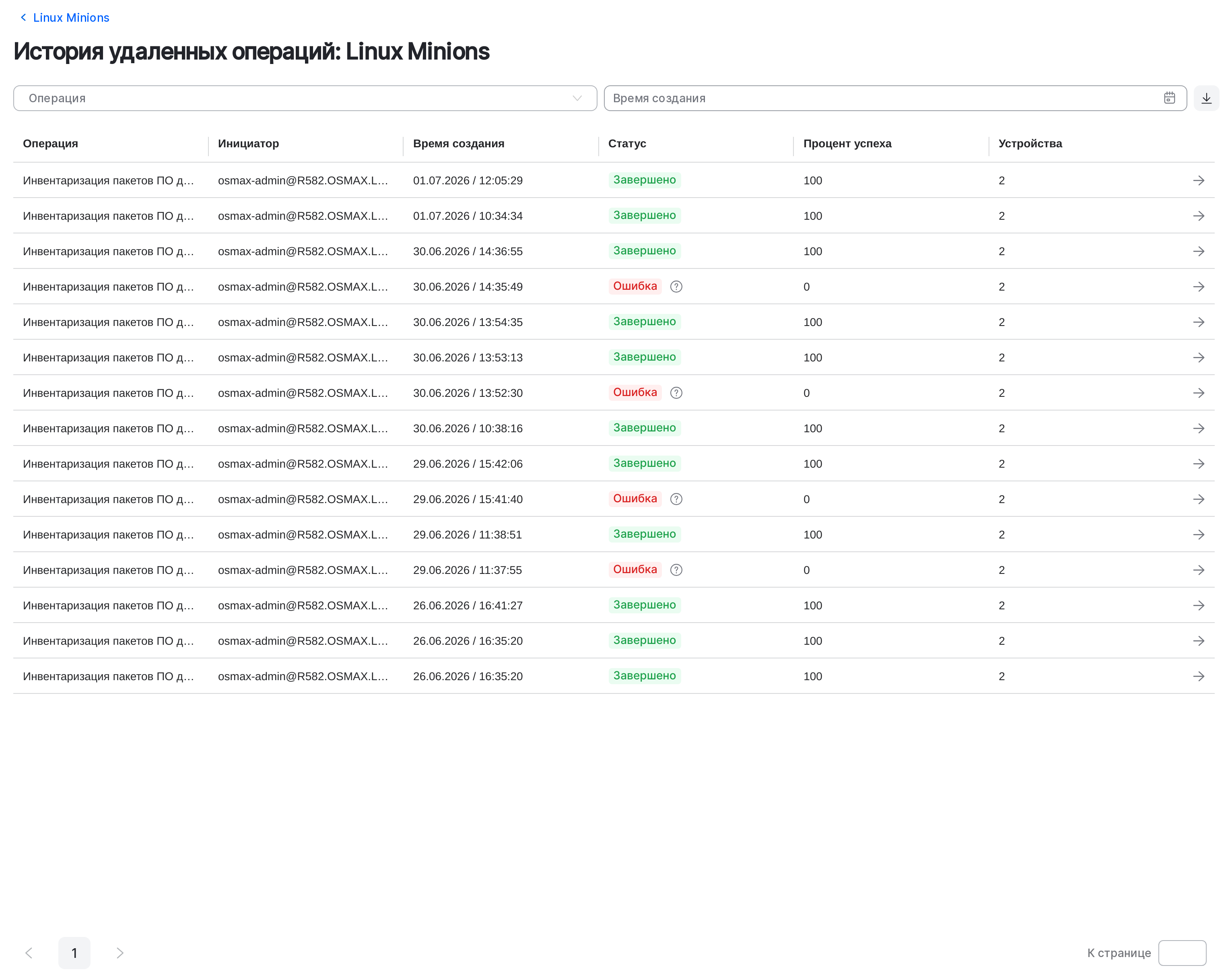This screenshot has height=980, width=1230.
Task: Click the Процент успеха column header
Action: coord(847,143)
